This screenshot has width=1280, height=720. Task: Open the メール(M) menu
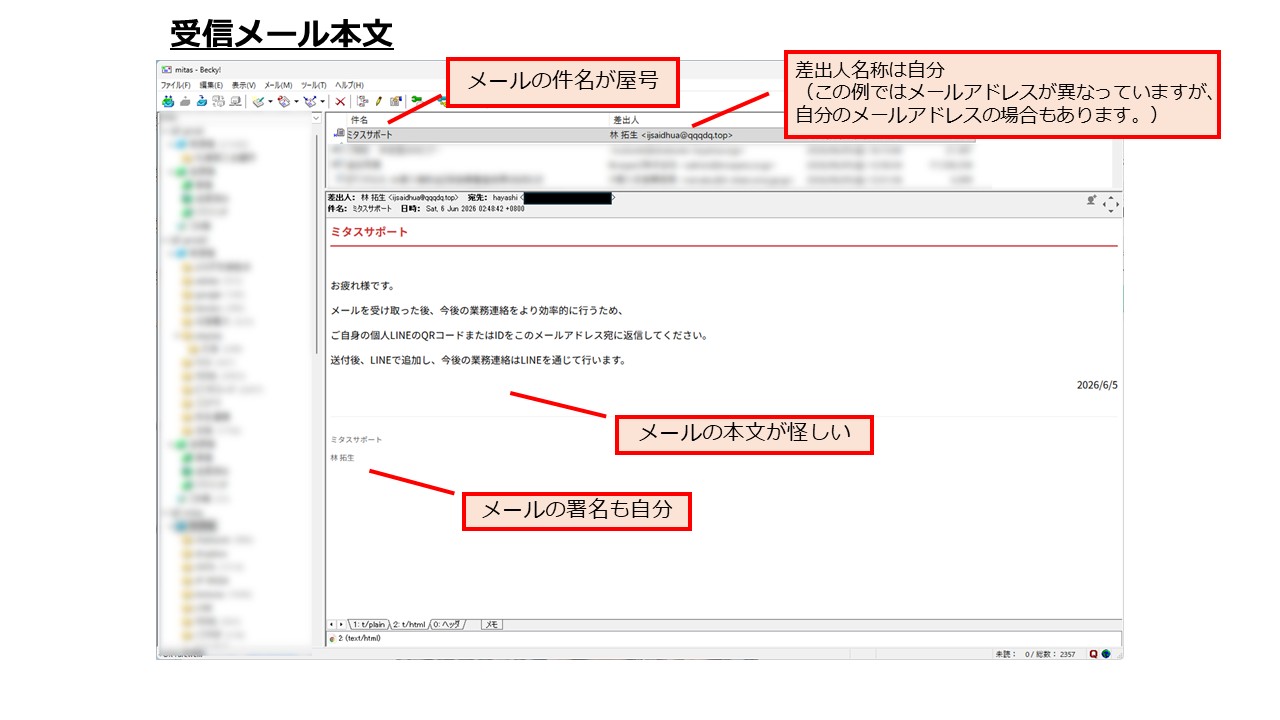278,86
